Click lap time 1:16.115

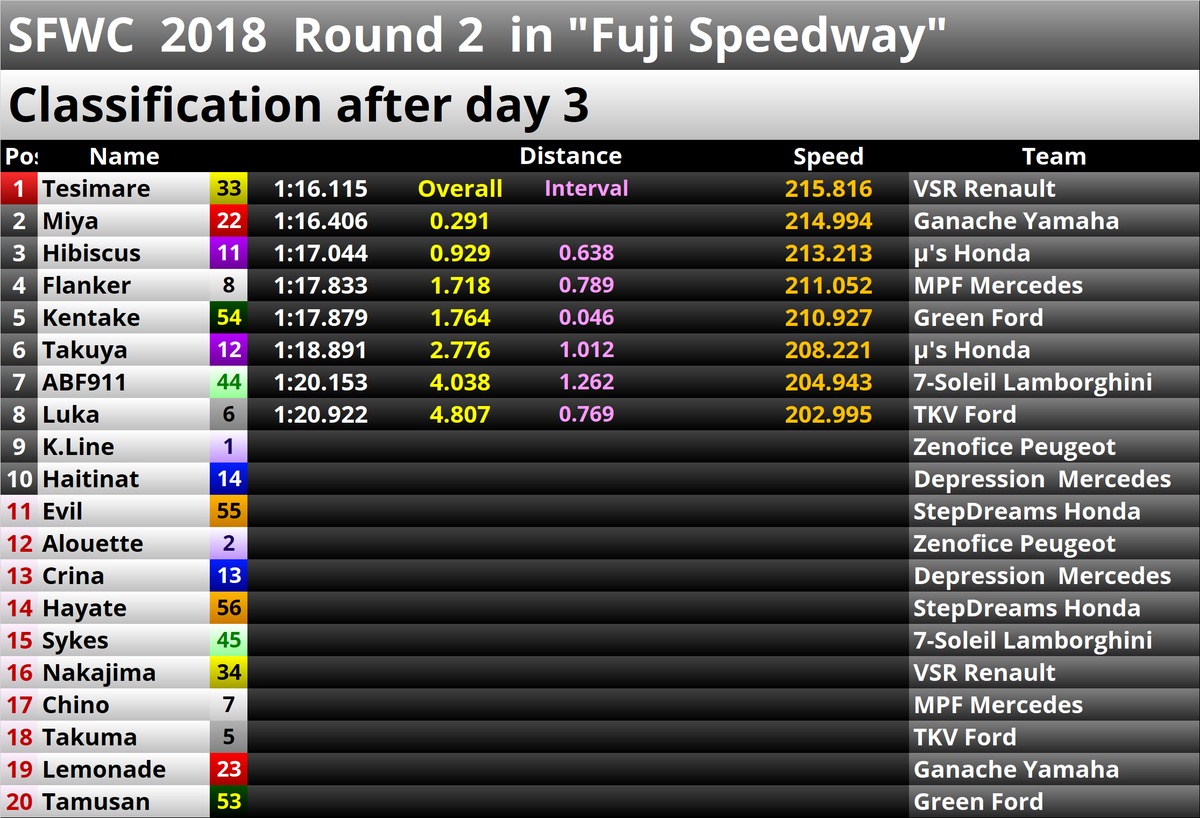321,188
